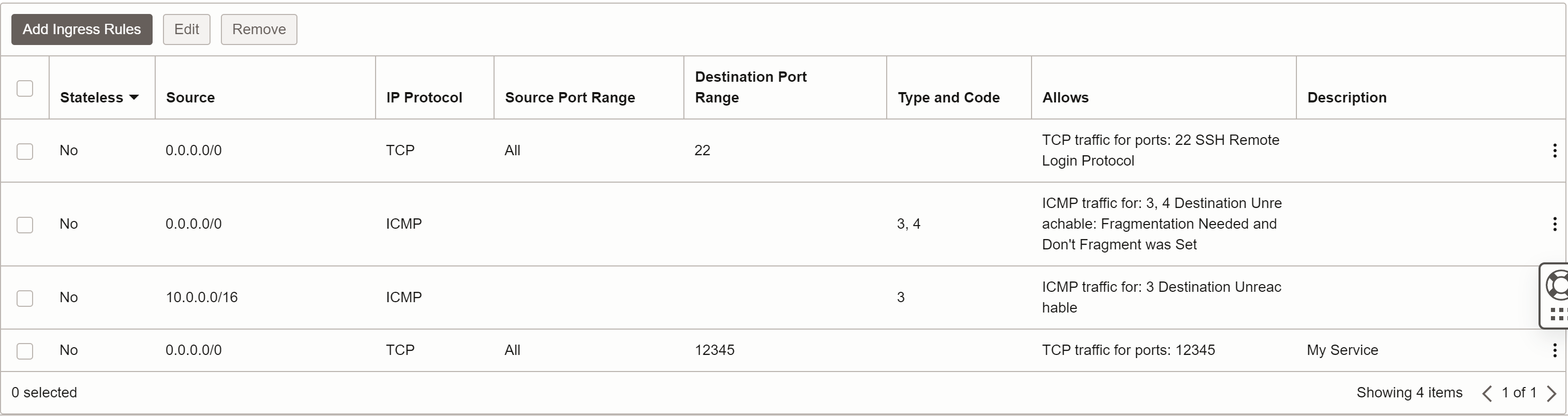
Task: Select all rules with header checkbox
Action: 25,88
